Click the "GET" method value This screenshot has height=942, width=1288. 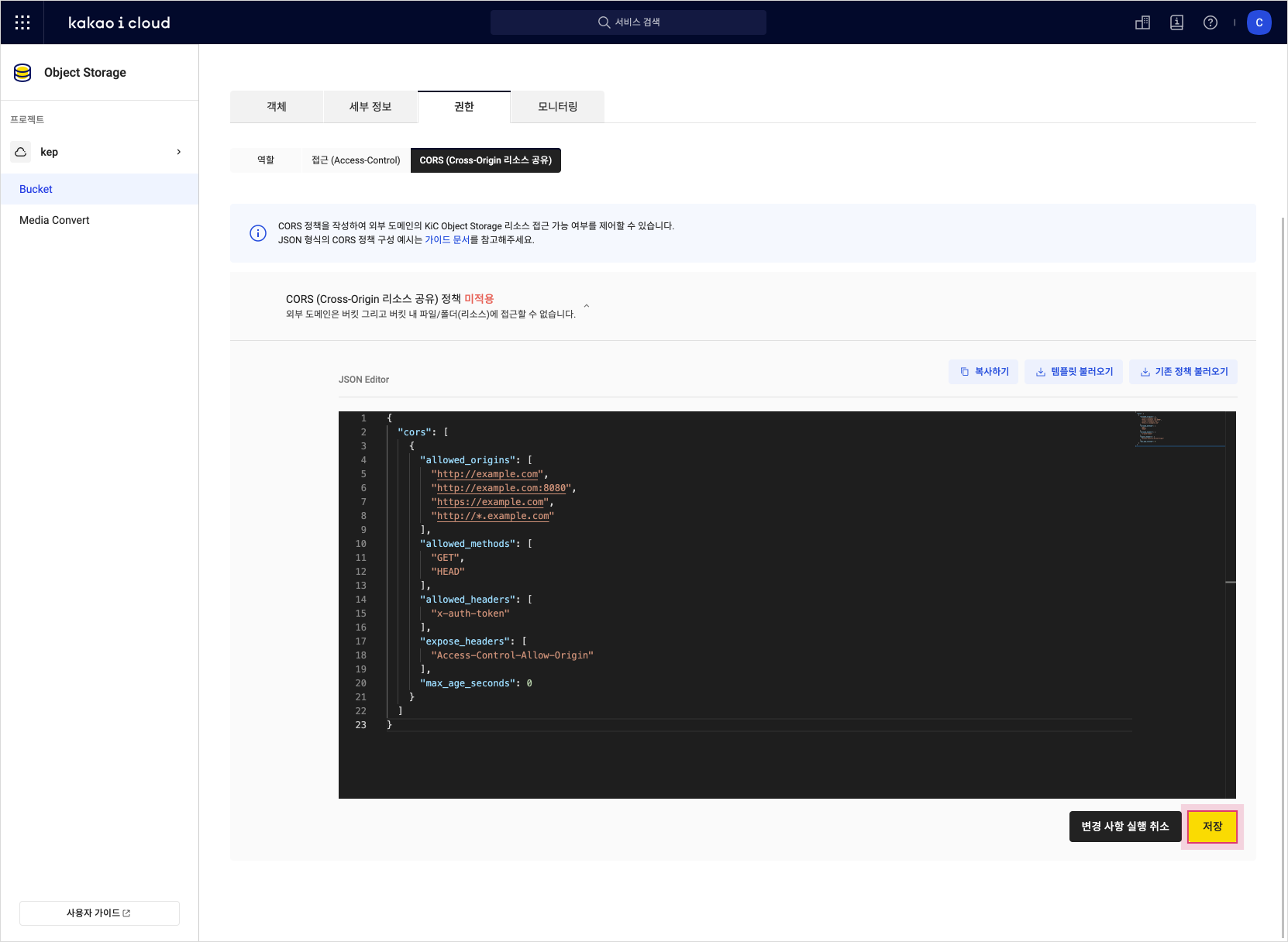[445, 558]
